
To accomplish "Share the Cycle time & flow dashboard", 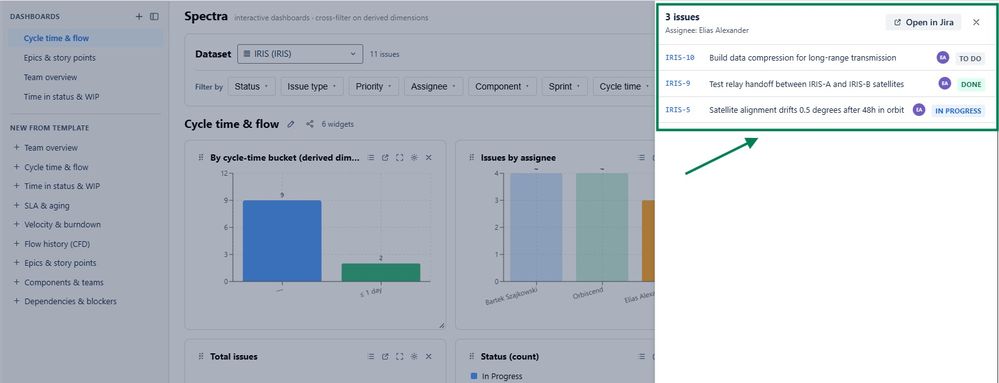I will [x=310, y=124].
